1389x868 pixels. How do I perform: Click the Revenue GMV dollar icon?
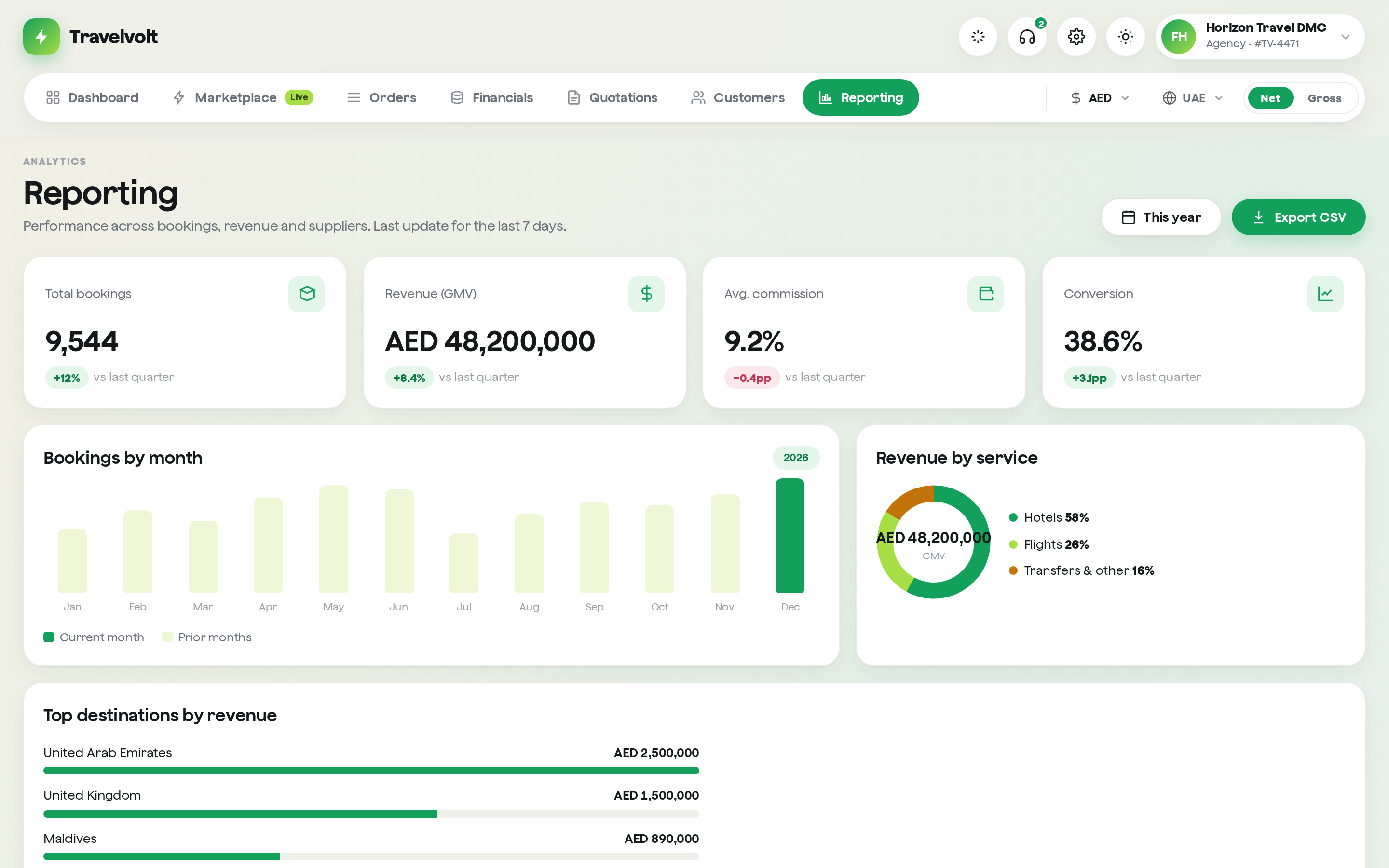pyautogui.click(x=646, y=294)
